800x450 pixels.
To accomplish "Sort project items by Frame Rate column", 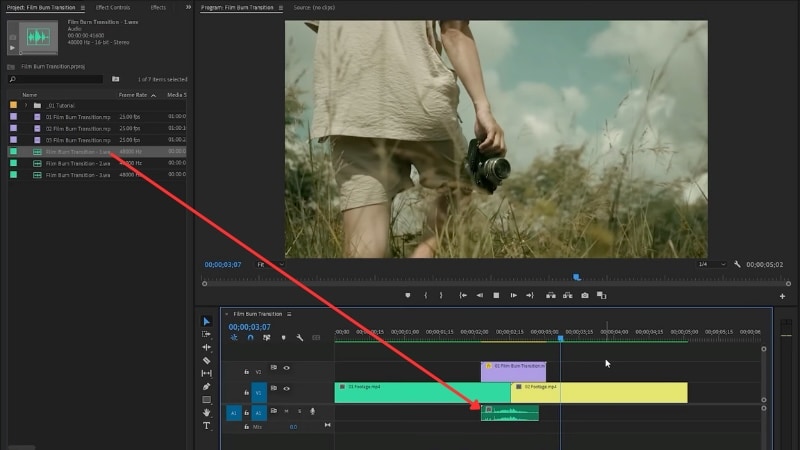I will (x=133, y=95).
